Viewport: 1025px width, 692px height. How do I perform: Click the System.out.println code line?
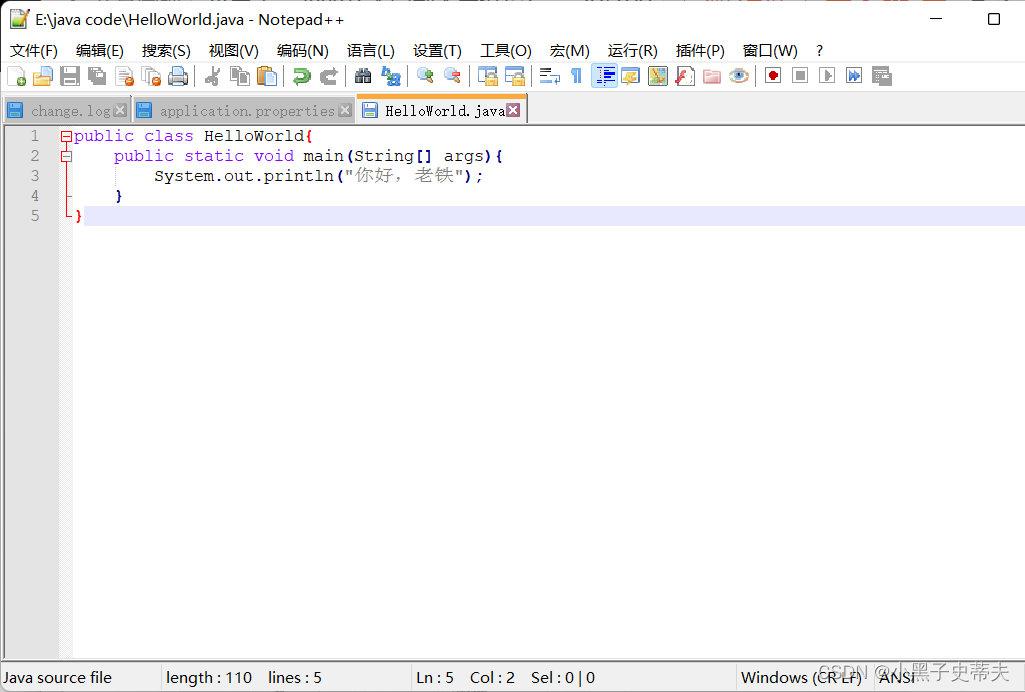(318, 176)
